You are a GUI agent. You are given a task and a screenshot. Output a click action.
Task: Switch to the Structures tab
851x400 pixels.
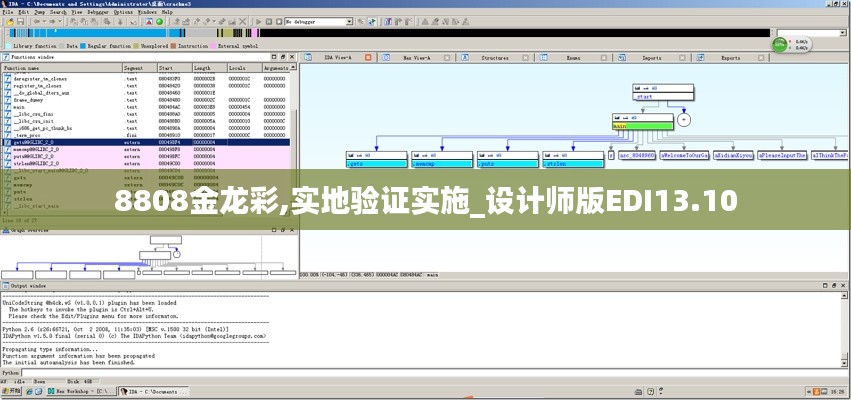[x=494, y=59]
